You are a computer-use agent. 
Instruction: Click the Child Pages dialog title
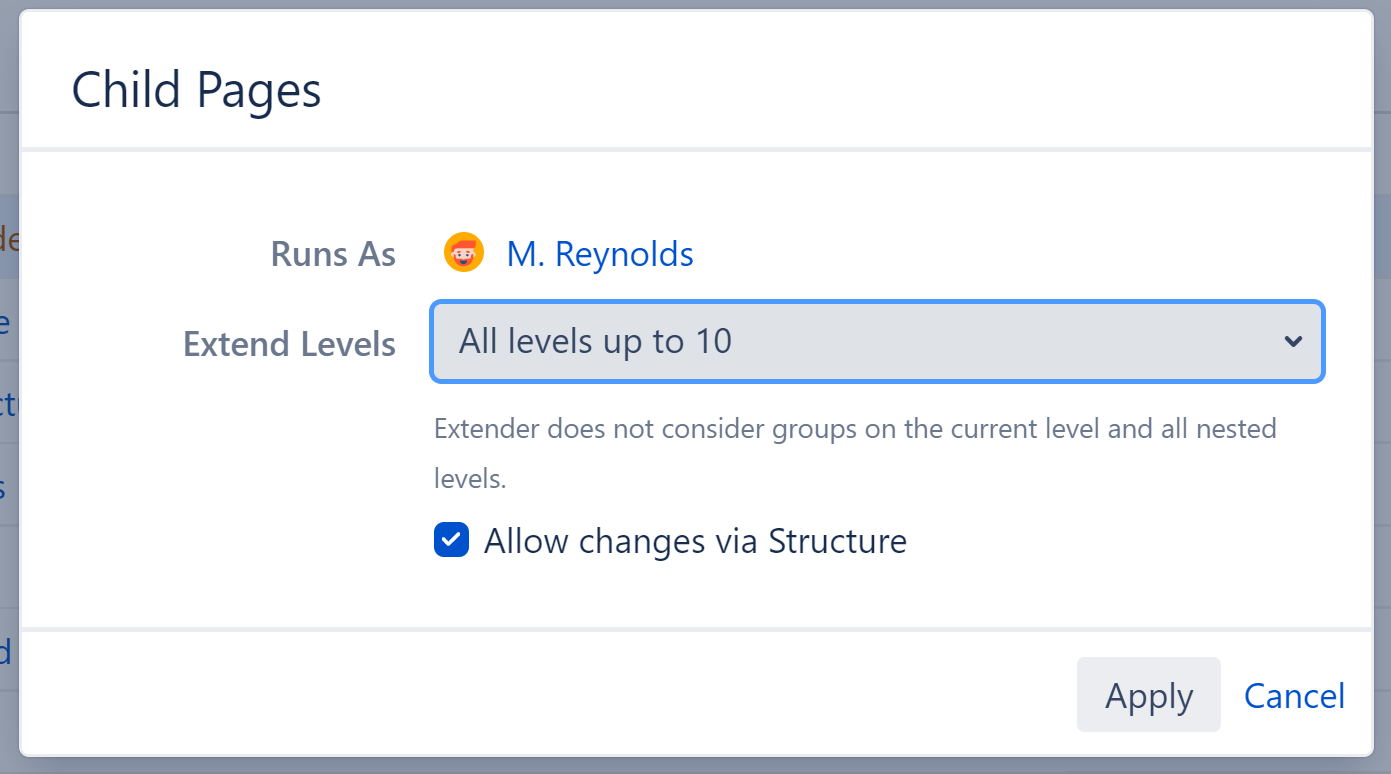point(196,90)
